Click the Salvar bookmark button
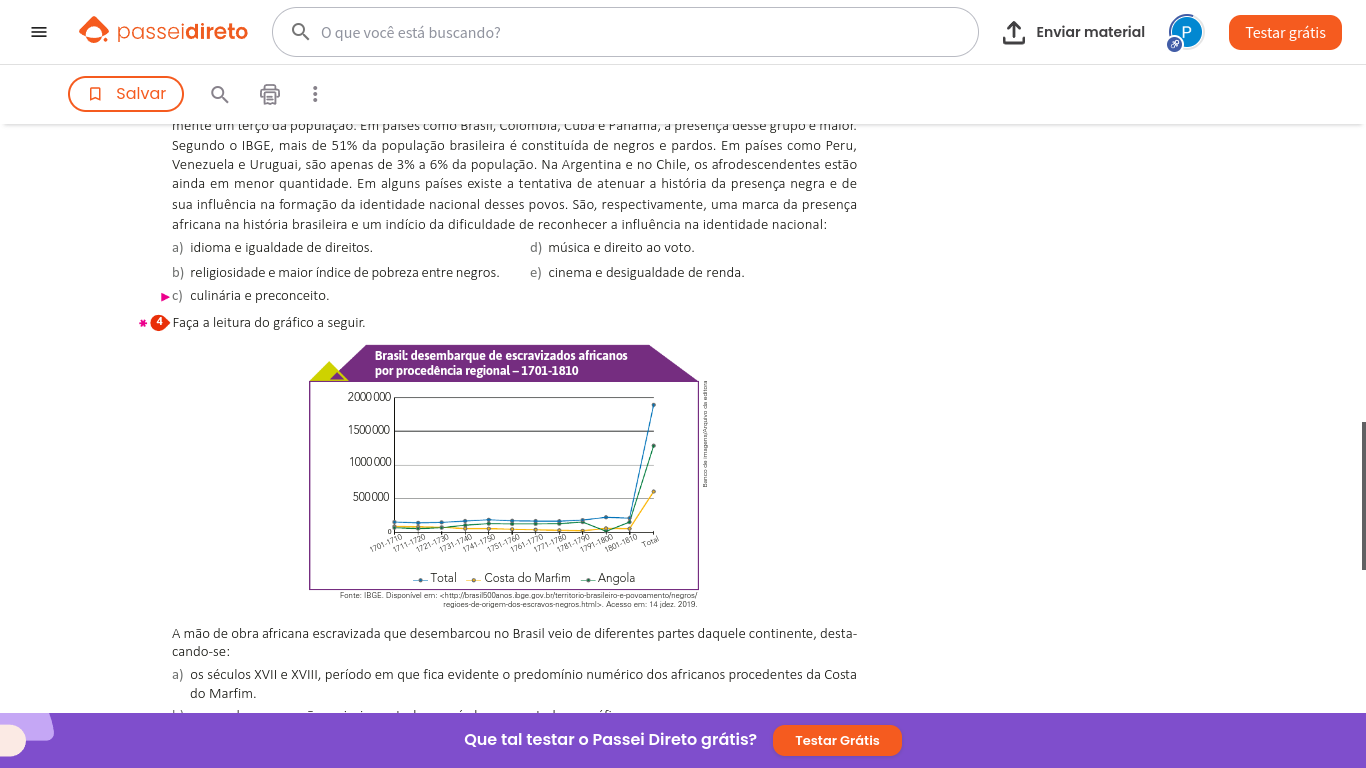The image size is (1366, 768). pos(126,94)
